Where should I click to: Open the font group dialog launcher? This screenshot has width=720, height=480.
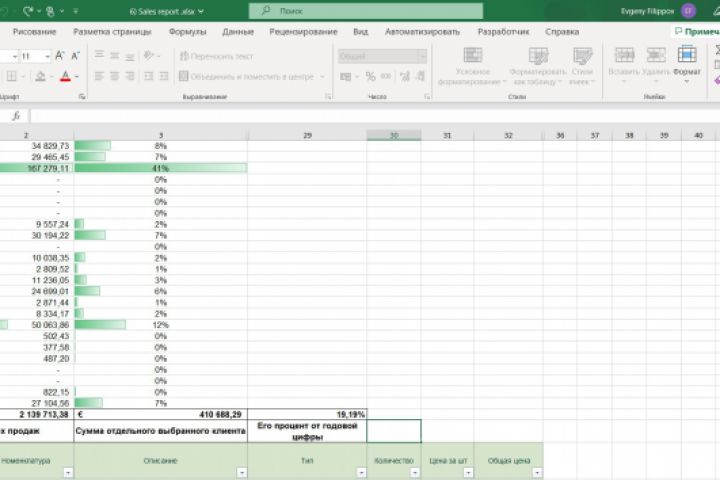click(x=82, y=96)
